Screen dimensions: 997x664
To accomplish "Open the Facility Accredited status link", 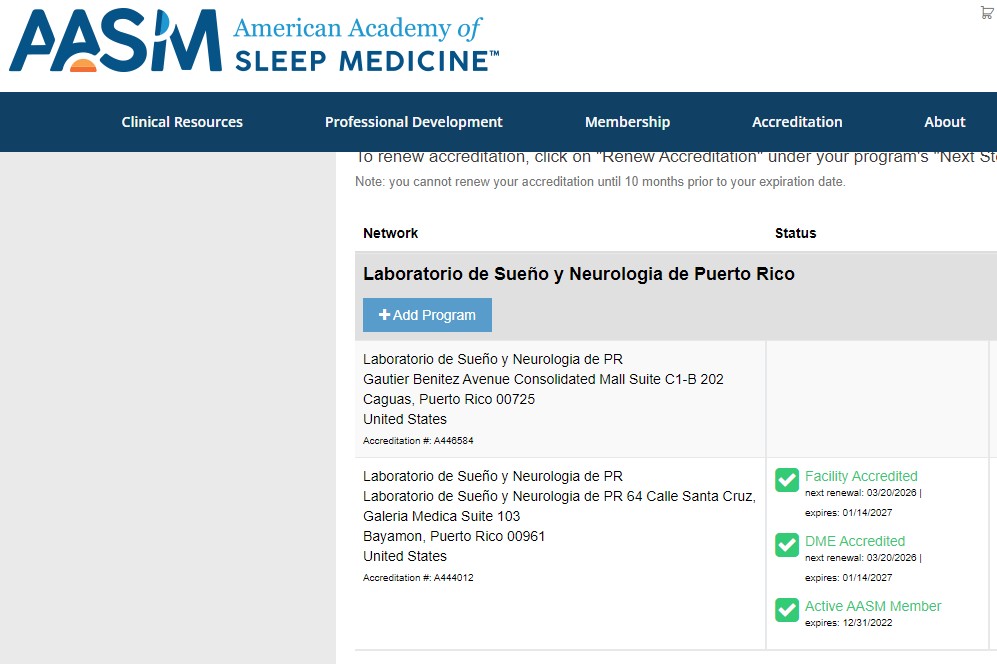I will pyautogui.click(x=861, y=476).
